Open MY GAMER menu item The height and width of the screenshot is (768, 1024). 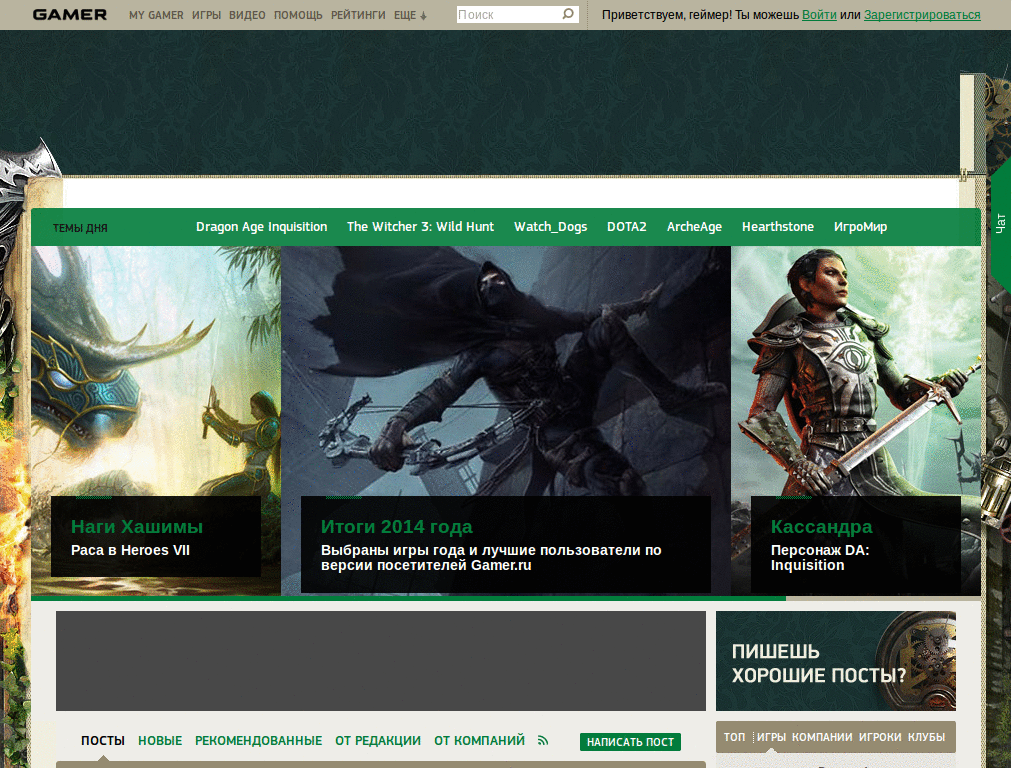click(x=156, y=15)
